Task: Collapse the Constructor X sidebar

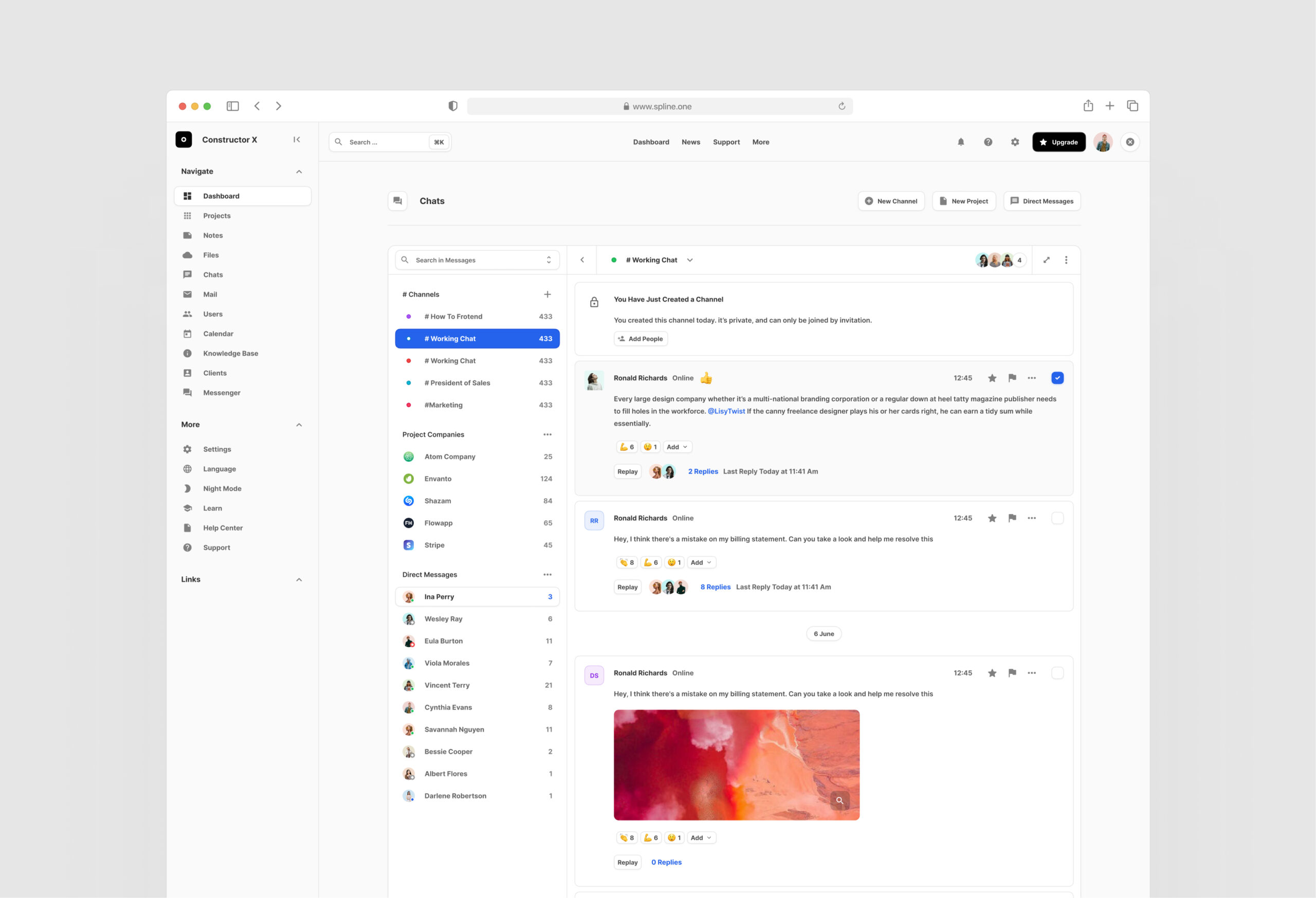Action: coord(297,139)
